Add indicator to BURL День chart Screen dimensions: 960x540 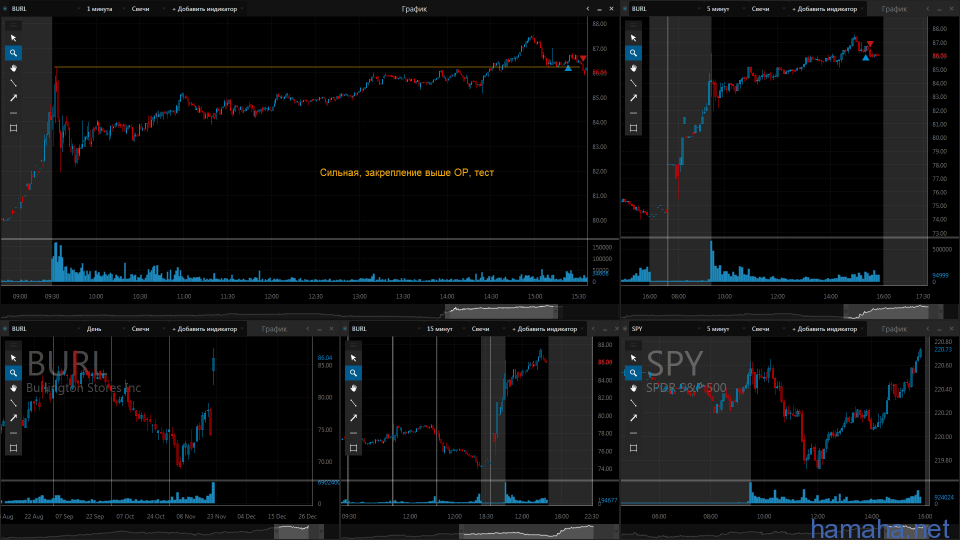[x=207, y=329]
